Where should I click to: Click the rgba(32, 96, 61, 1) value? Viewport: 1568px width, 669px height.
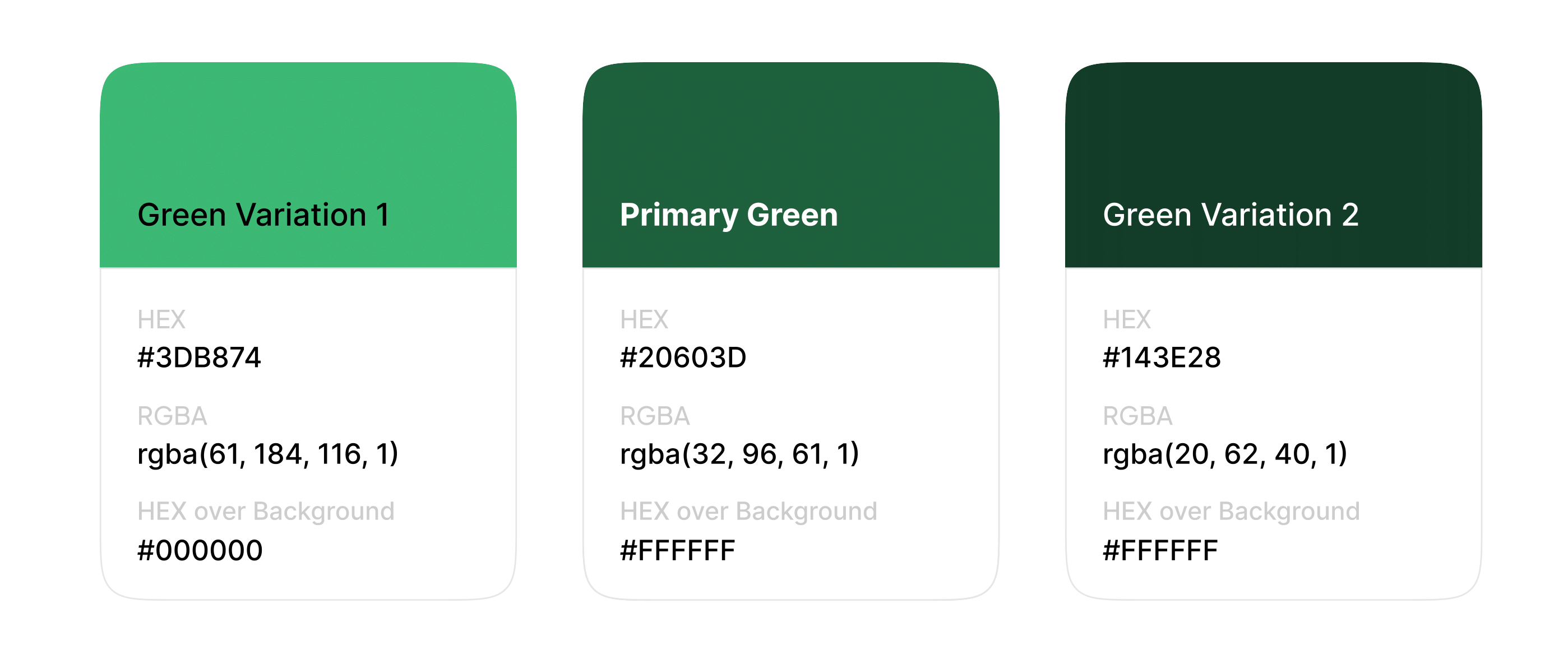(739, 454)
